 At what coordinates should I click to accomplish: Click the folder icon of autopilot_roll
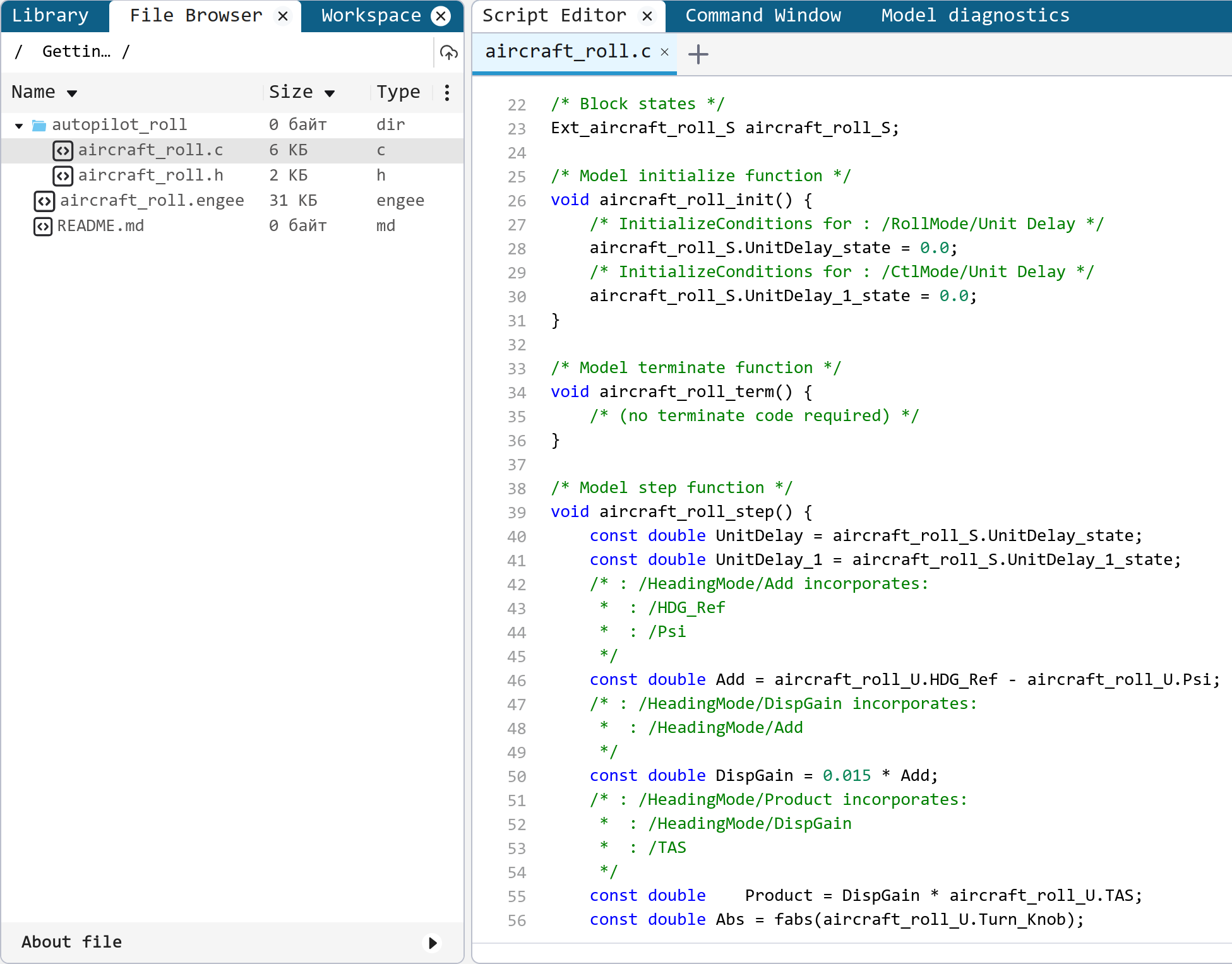click(39, 124)
